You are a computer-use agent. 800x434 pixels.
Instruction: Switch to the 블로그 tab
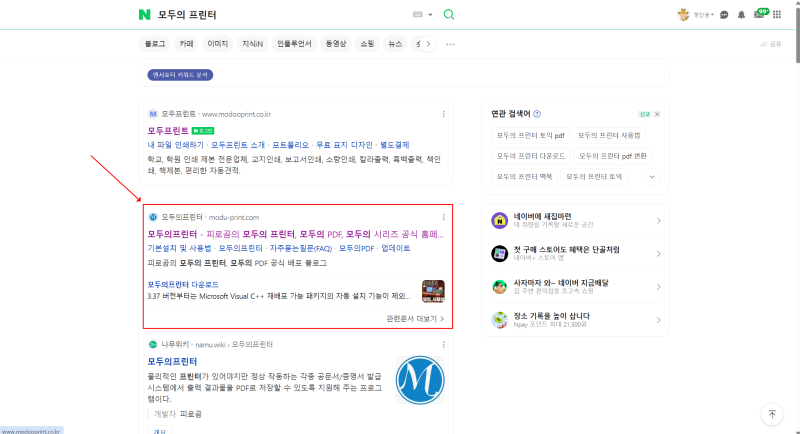pos(155,44)
